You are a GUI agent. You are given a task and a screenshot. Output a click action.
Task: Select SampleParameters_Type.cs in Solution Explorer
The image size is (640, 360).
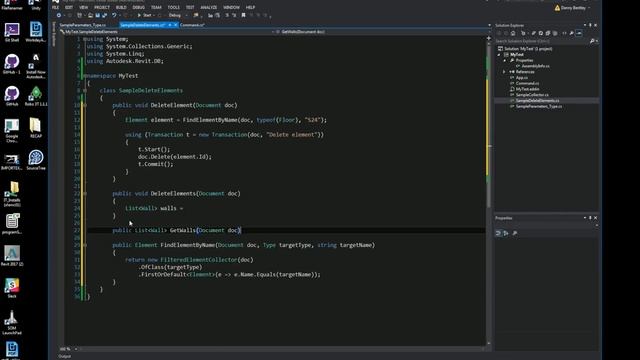(538, 106)
